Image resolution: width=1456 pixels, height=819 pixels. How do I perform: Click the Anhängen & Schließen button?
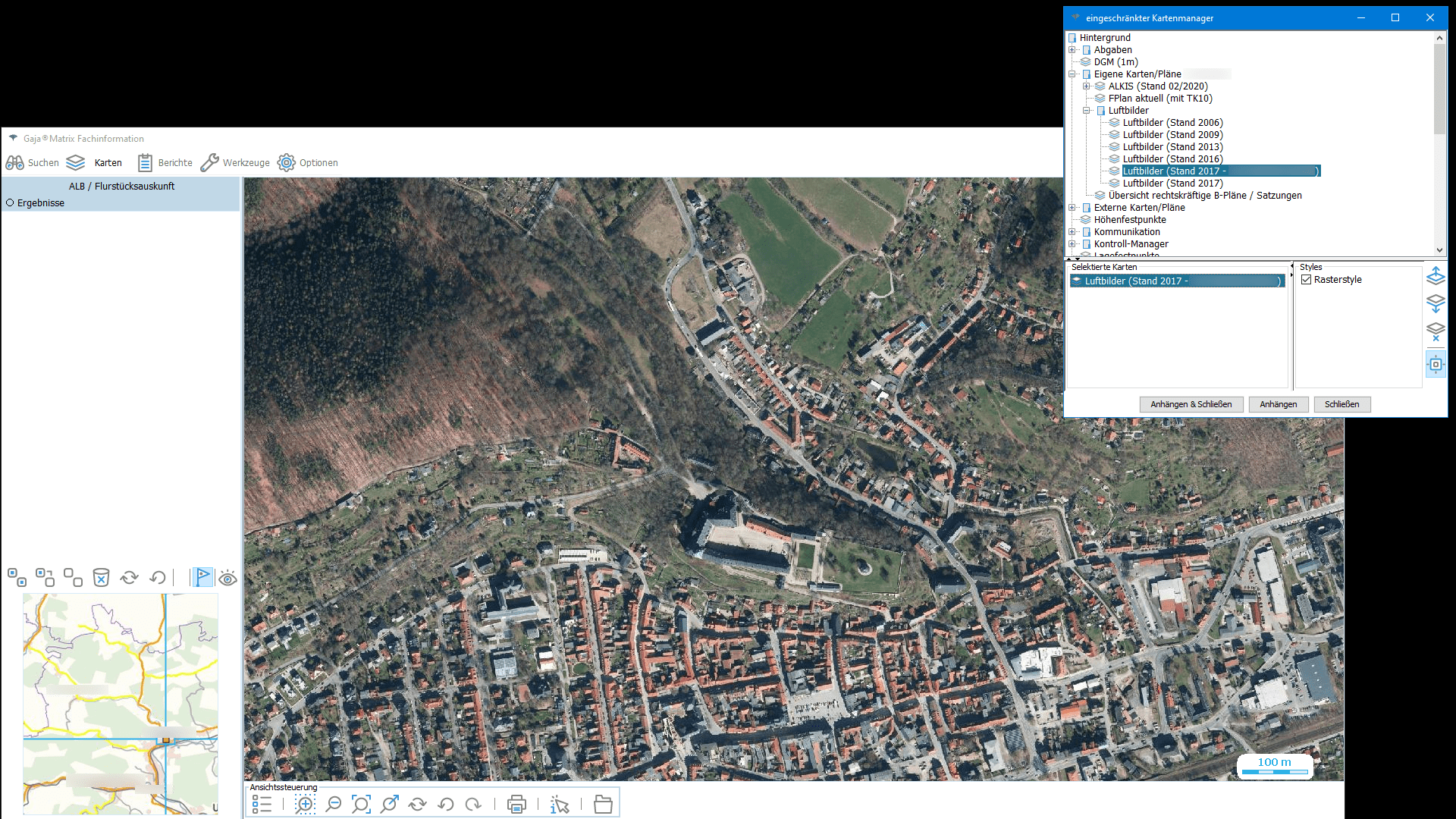(x=1191, y=404)
